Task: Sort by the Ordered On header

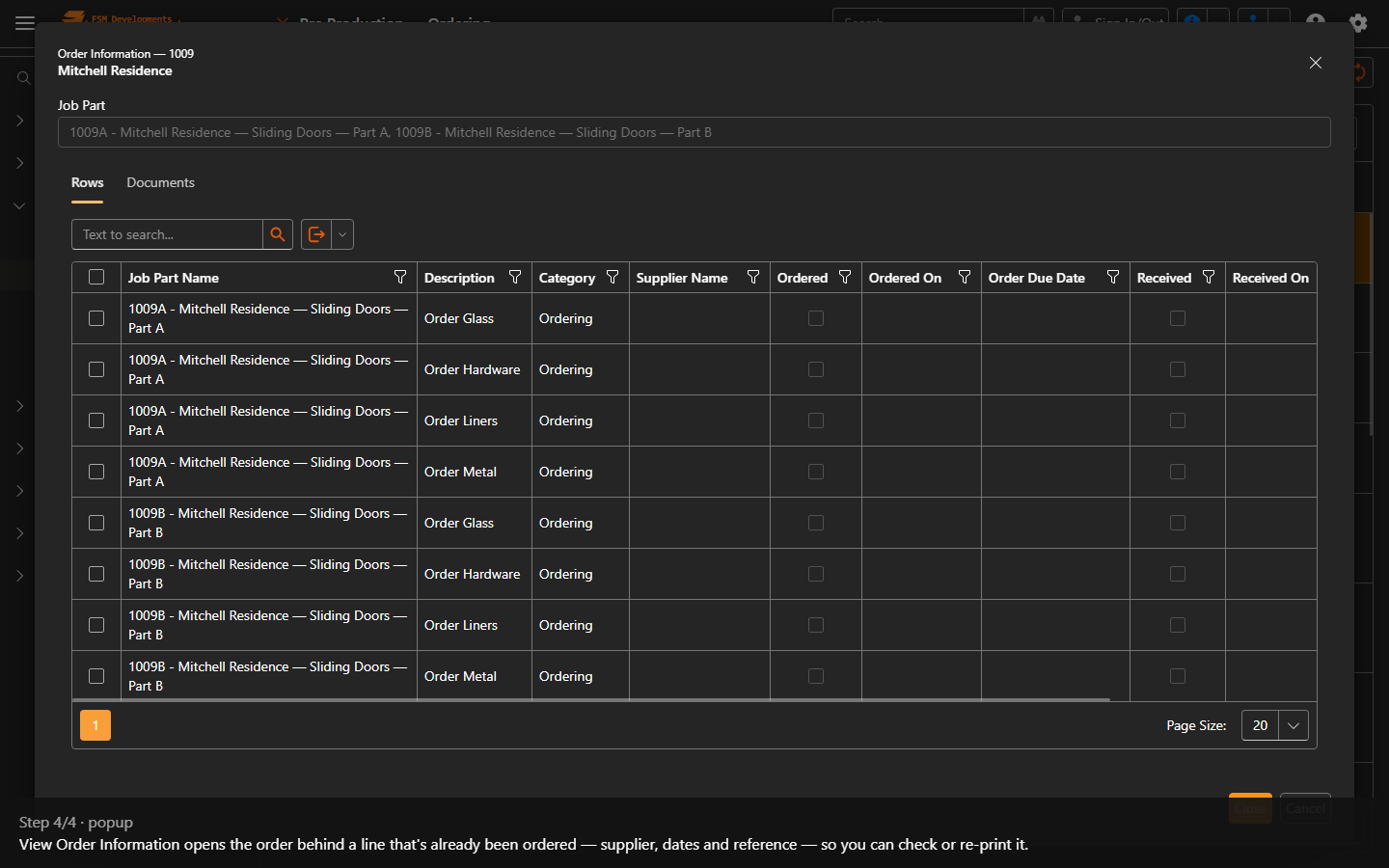Action: point(905,278)
